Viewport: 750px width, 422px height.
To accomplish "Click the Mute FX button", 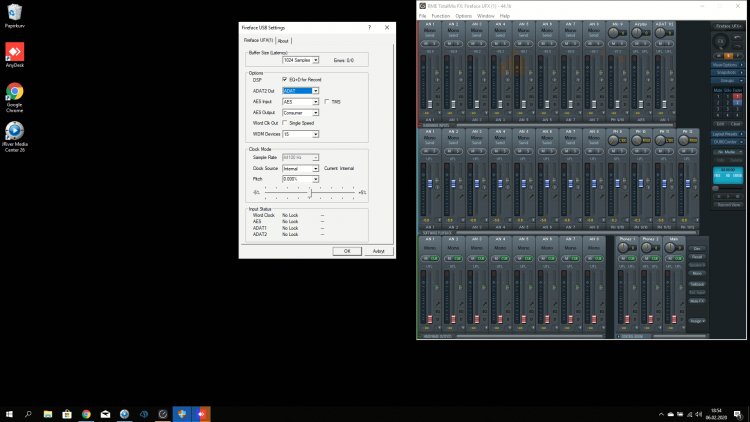I will [697, 301].
